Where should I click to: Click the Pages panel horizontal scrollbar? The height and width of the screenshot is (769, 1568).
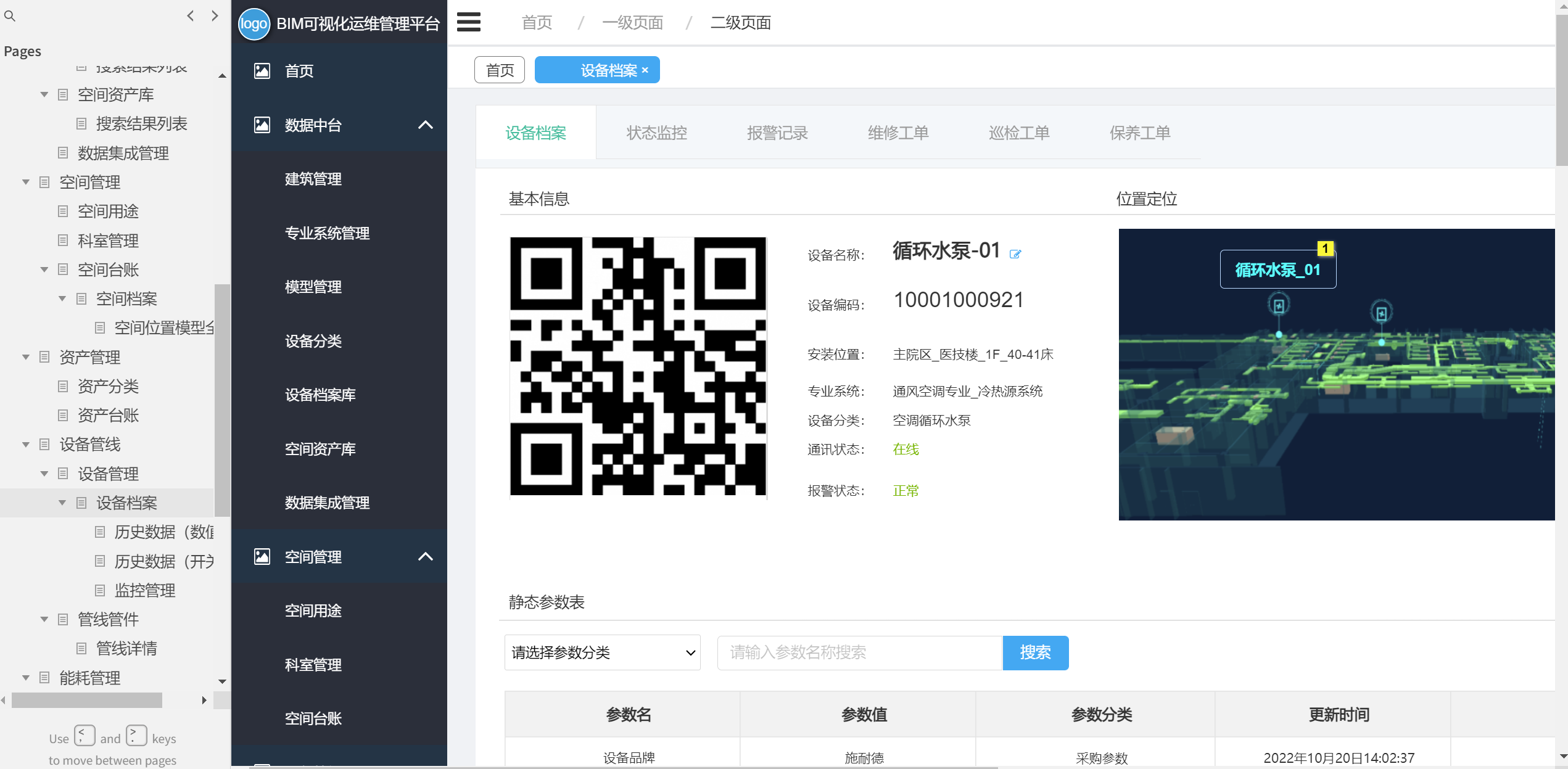coord(87,700)
